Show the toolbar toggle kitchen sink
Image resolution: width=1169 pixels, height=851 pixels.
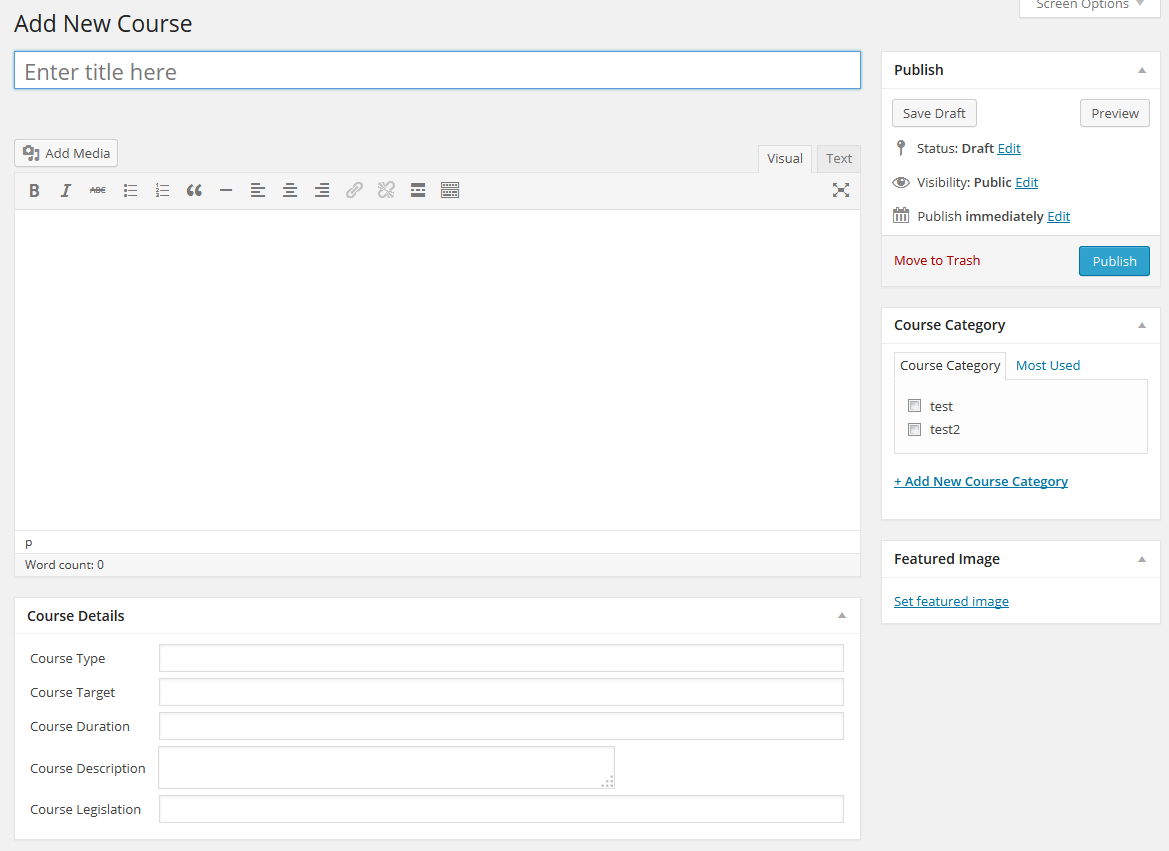pos(450,190)
